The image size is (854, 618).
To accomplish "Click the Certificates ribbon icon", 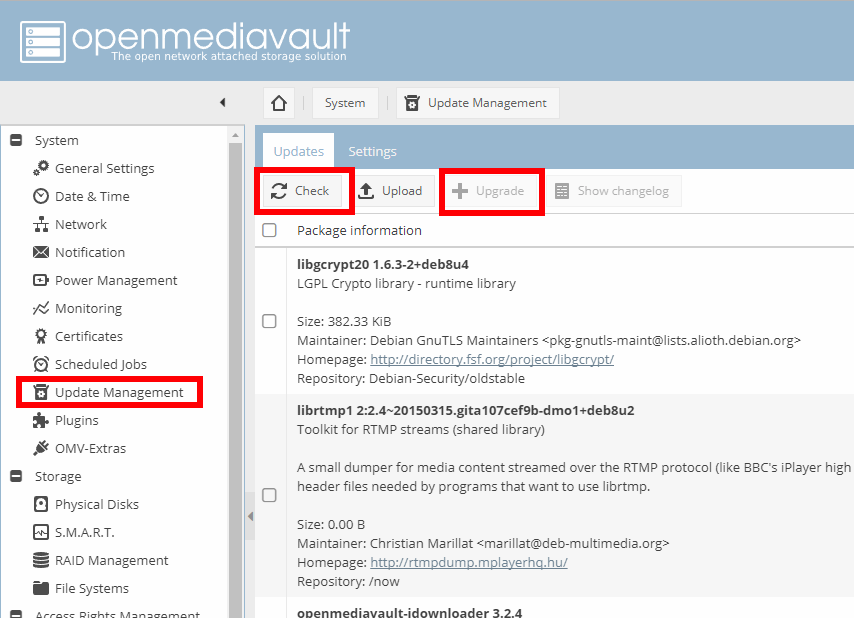I will click(41, 336).
